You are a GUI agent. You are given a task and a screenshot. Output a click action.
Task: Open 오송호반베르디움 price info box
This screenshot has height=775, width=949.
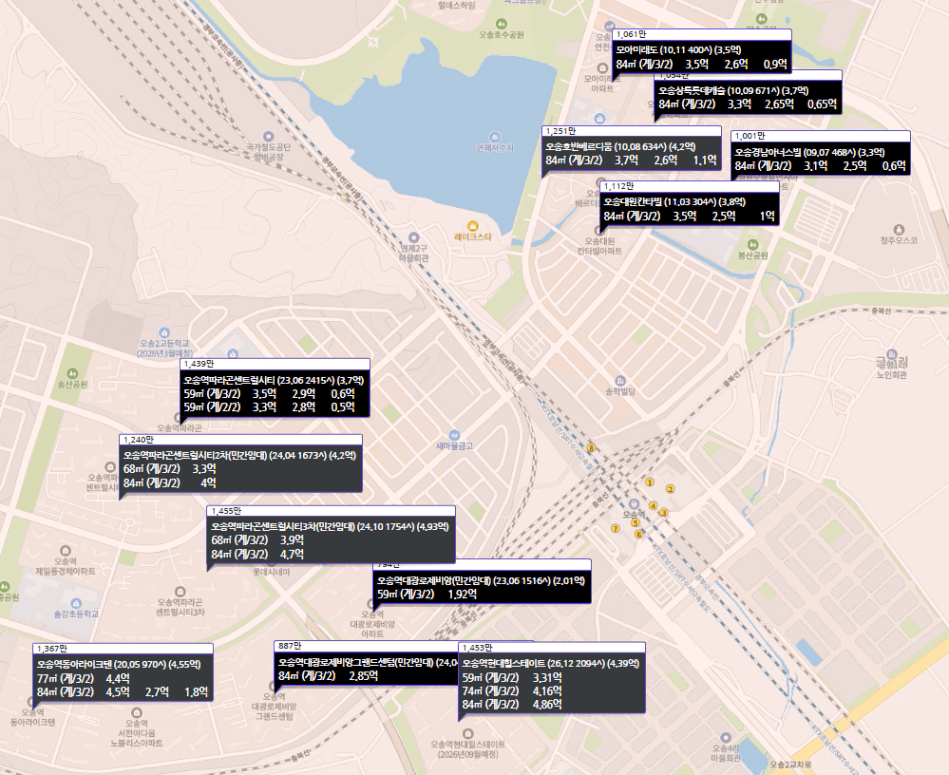click(631, 149)
